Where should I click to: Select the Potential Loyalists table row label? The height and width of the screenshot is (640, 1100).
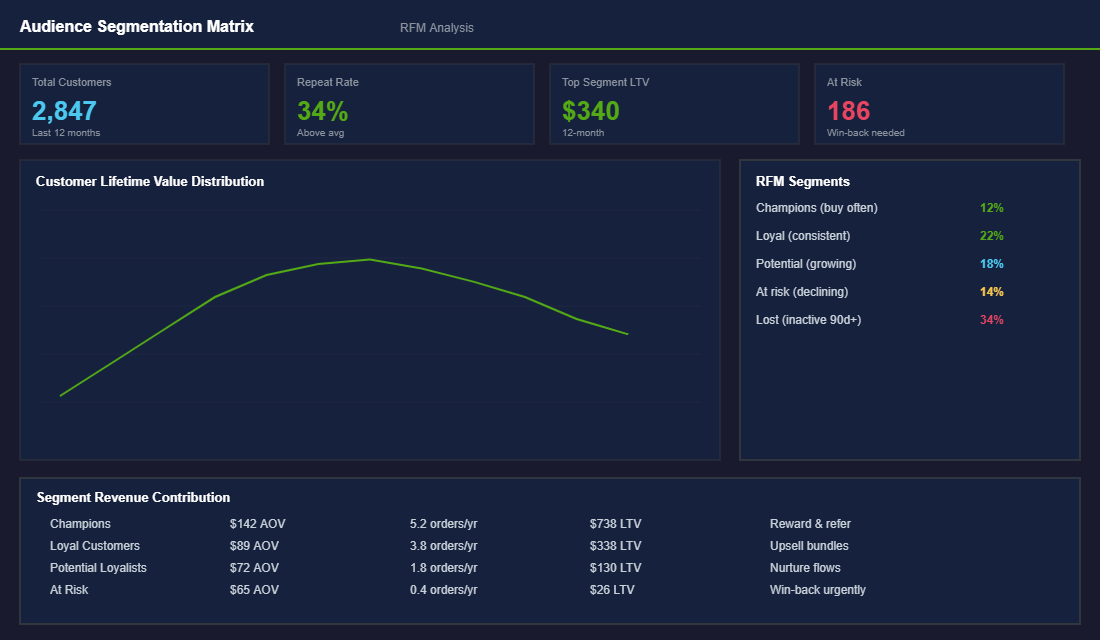(x=98, y=568)
